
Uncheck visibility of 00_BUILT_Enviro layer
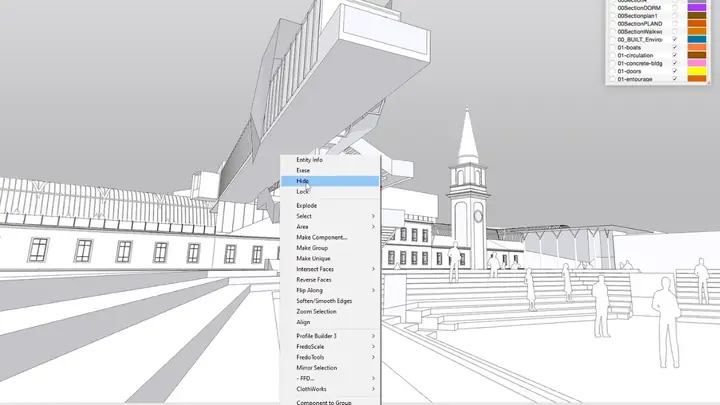click(675, 39)
